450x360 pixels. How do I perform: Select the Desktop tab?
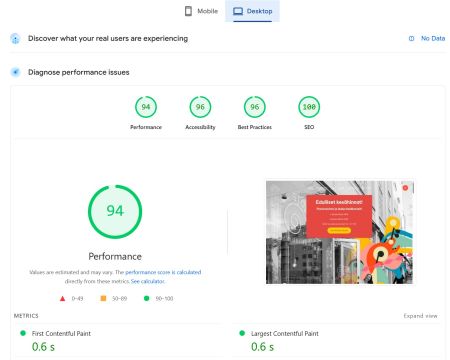252,11
